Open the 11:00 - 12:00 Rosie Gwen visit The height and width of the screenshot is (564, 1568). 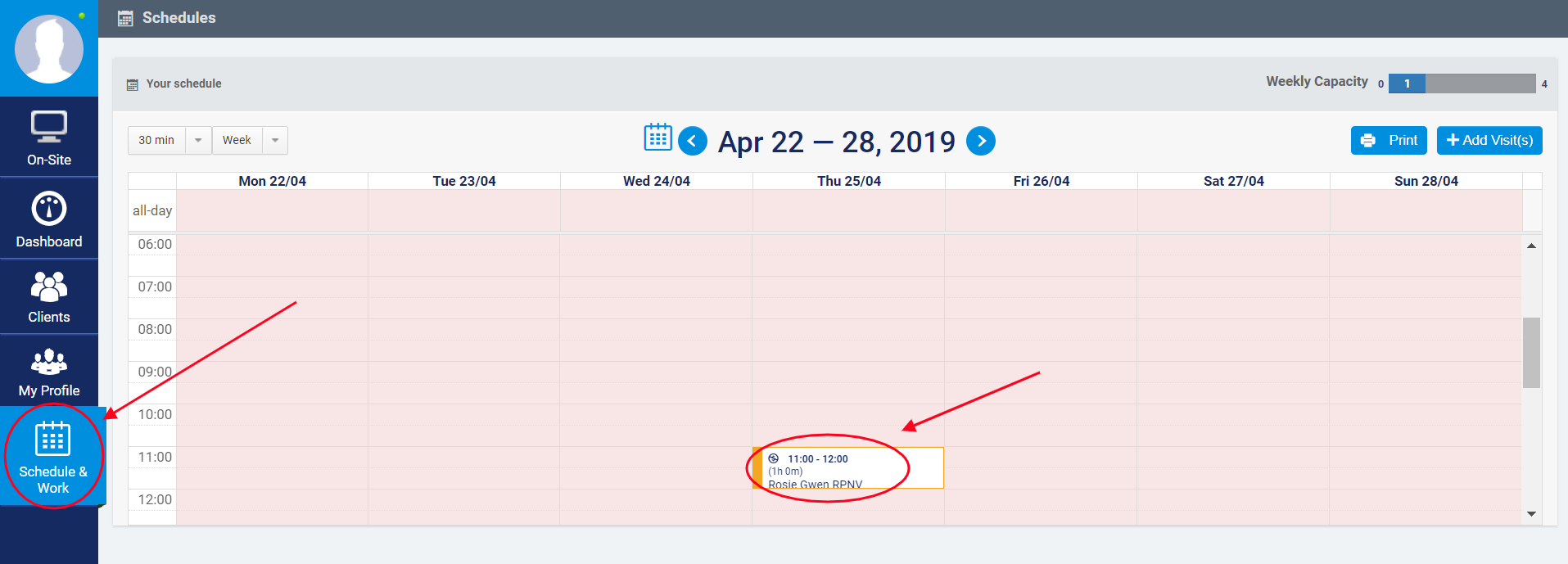[848, 468]
